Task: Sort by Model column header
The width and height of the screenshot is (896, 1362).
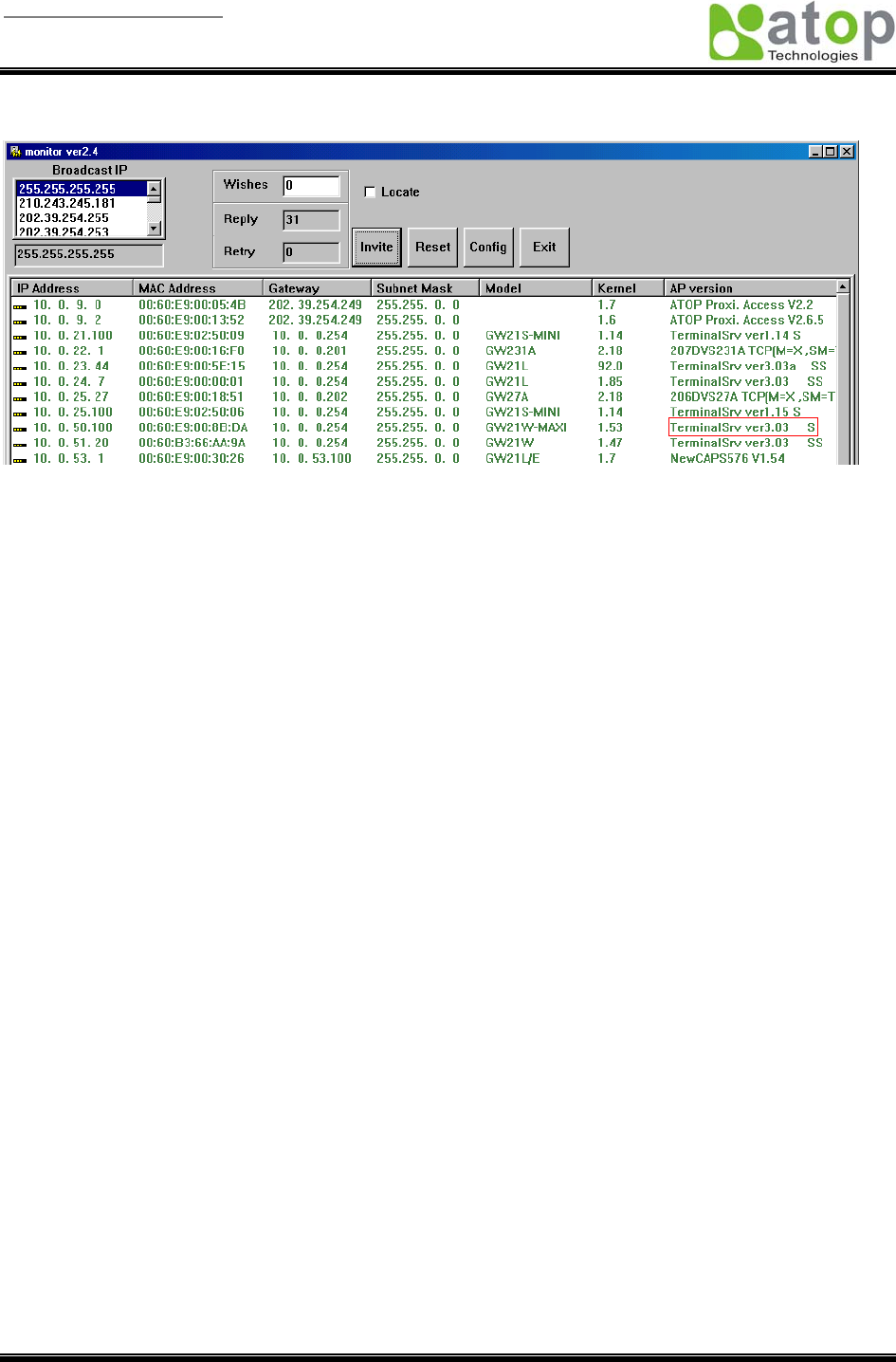Action: point(536,287)
